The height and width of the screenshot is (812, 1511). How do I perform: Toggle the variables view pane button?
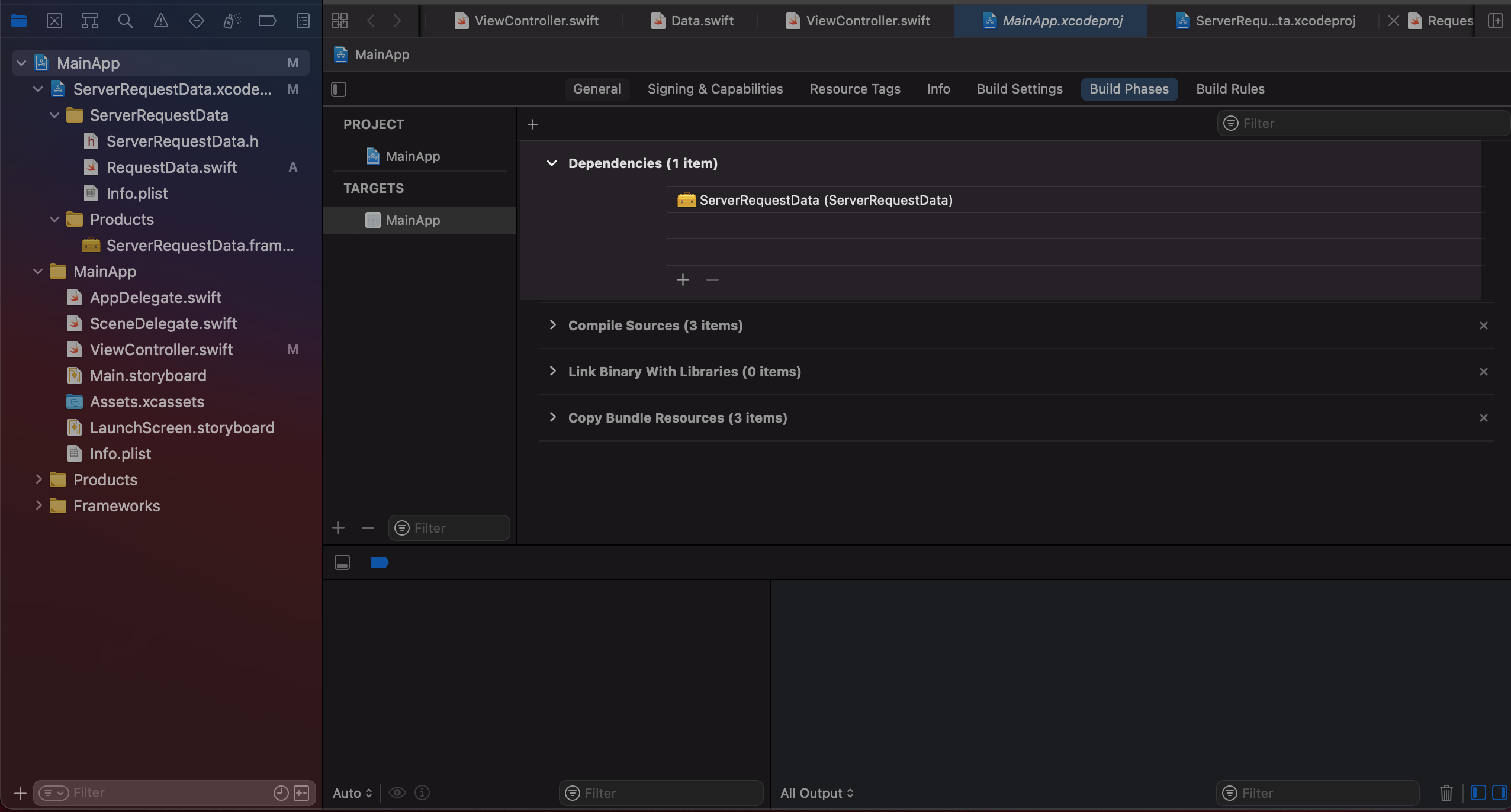tap(1478, 792)
